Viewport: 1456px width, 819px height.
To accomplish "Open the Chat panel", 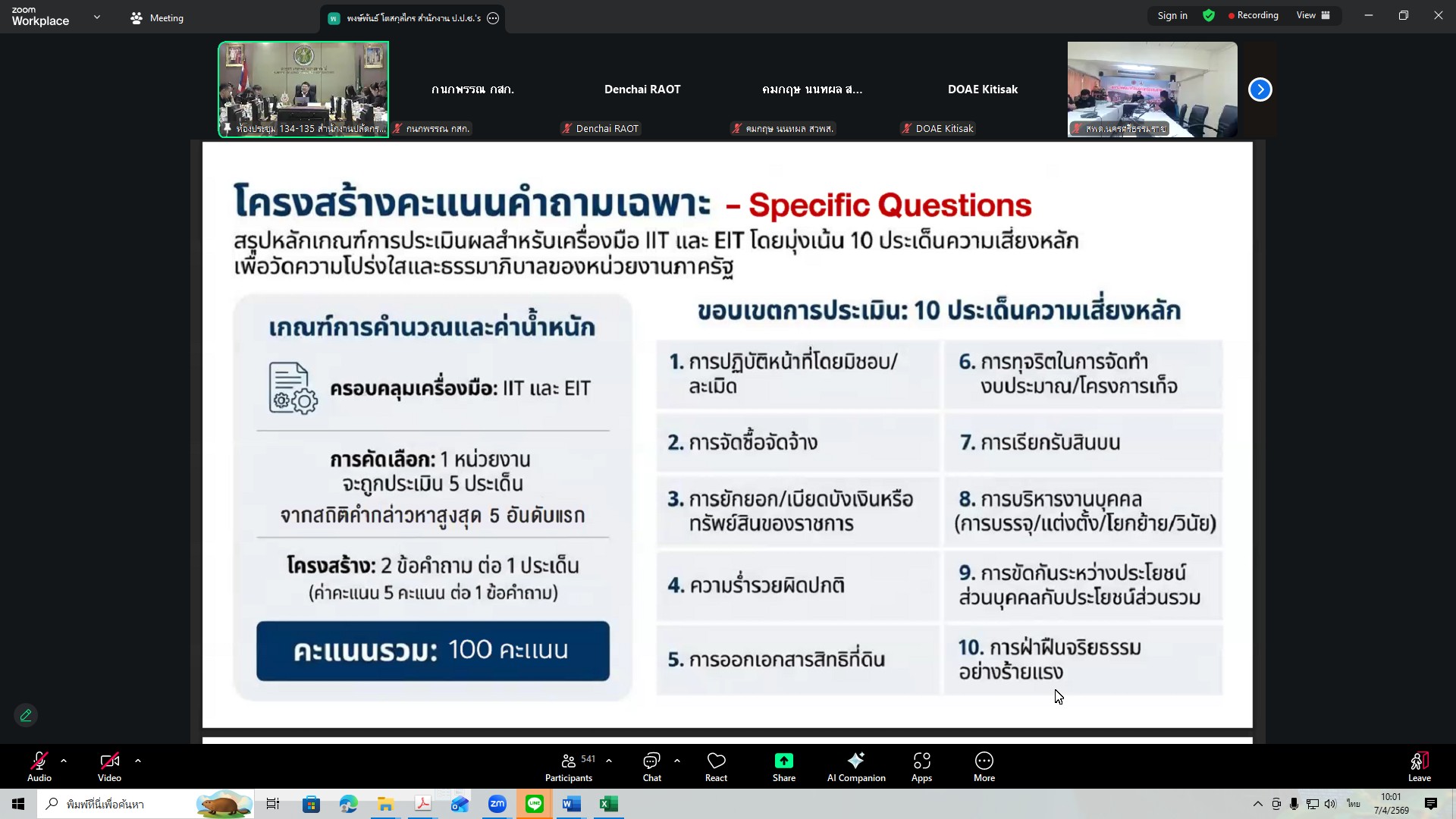I will point(651,766).
